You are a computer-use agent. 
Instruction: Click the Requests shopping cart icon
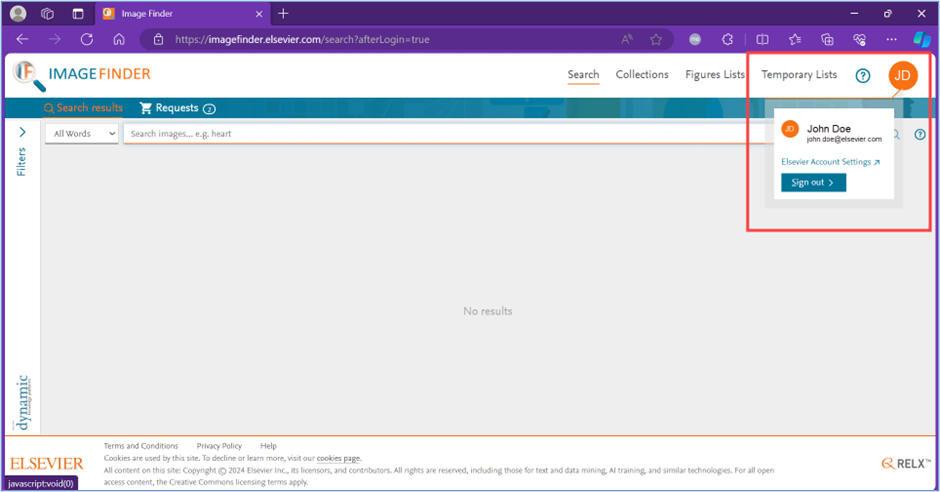tap(146, 108)
